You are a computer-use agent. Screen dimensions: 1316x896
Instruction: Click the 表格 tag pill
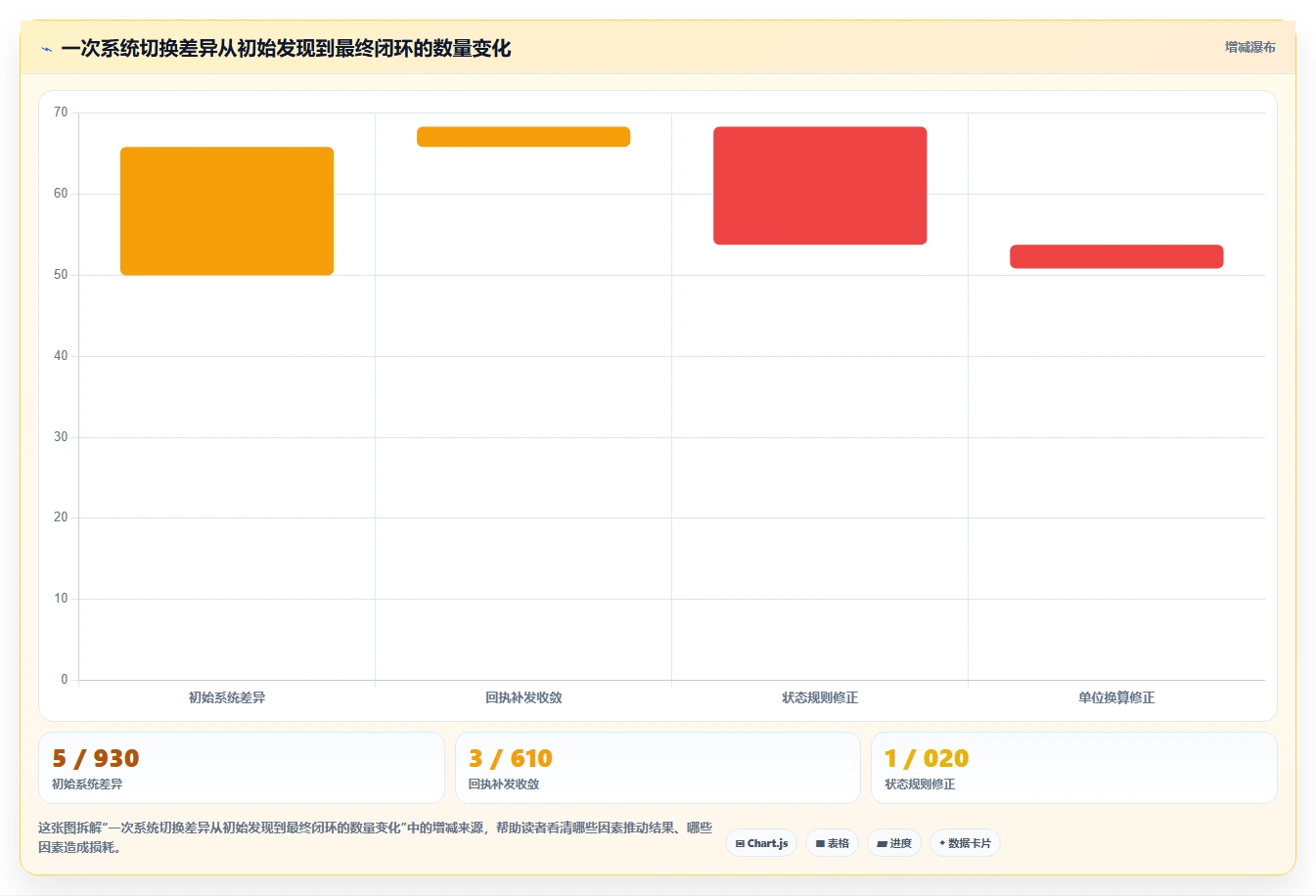click(x=832, y=843)
